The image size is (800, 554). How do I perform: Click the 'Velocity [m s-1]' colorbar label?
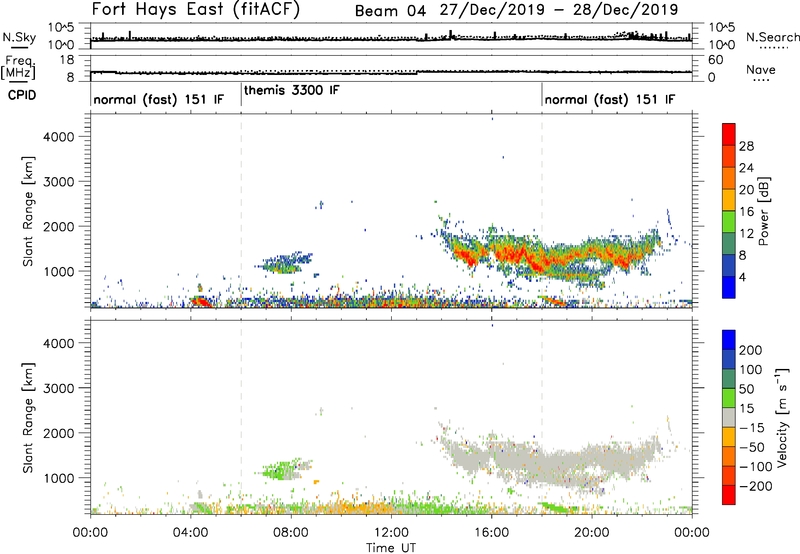pos(782,417)
